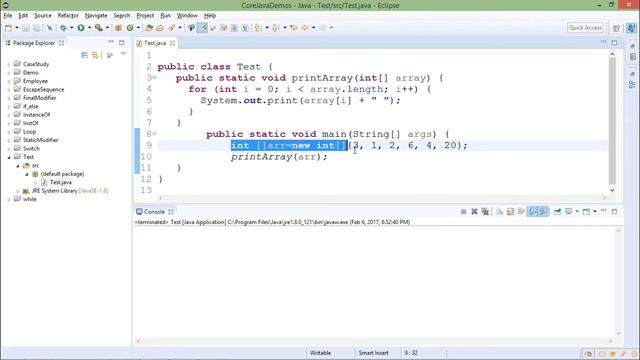Click the Clear Console icon
640x360 pixels.
click(x=500, y=211)
